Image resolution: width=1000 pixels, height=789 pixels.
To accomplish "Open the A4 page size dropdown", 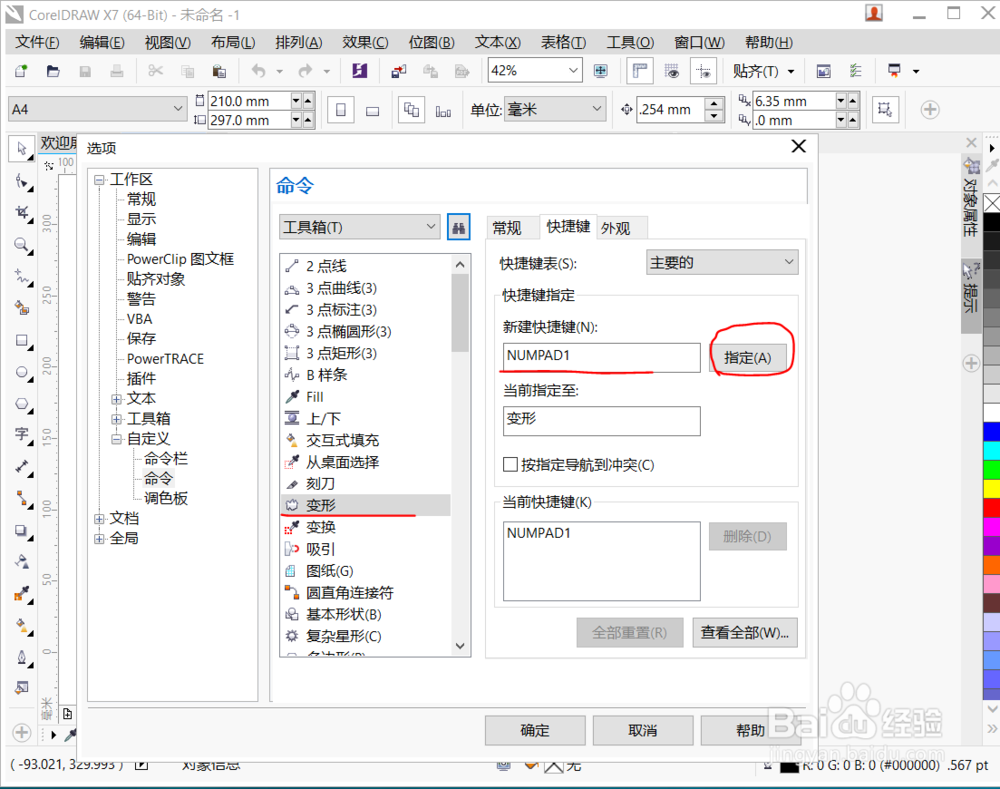I will point(178,109).
